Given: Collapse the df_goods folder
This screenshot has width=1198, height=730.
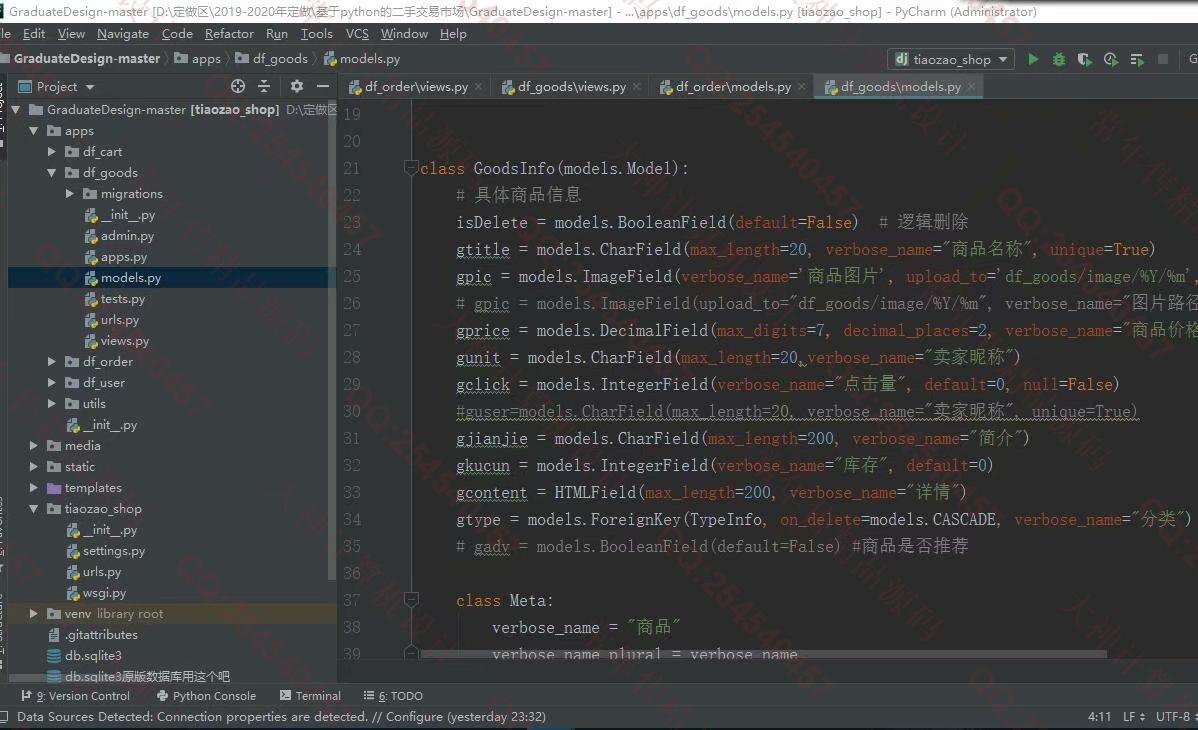Looking at the screenshot, I should (51, 173).
